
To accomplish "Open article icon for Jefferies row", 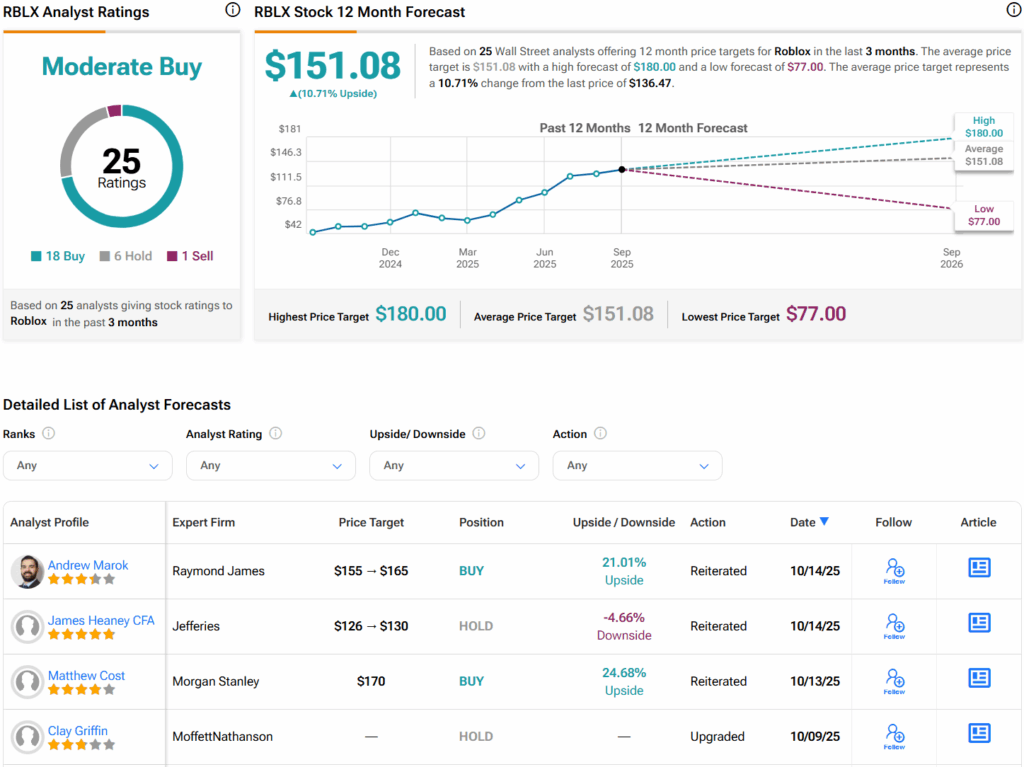I will [979, 623].
